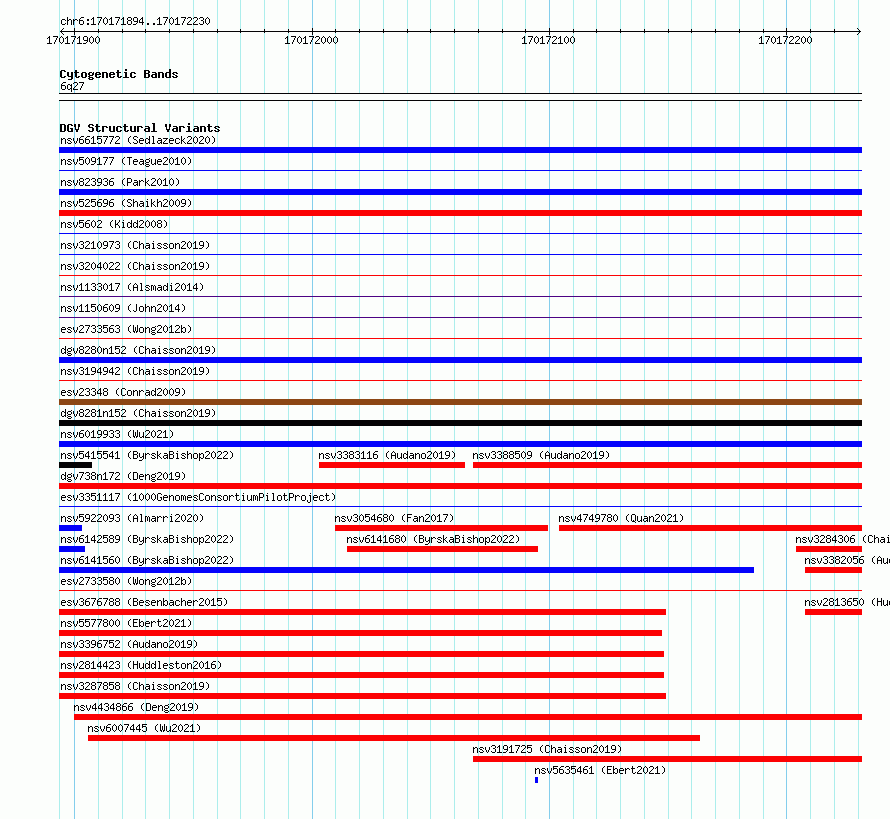Image resolution: width=890 pixels, height=819 pixels.
Task: Click nsv2814423 (Huddleston2016) label
Action: click(141, 665)
